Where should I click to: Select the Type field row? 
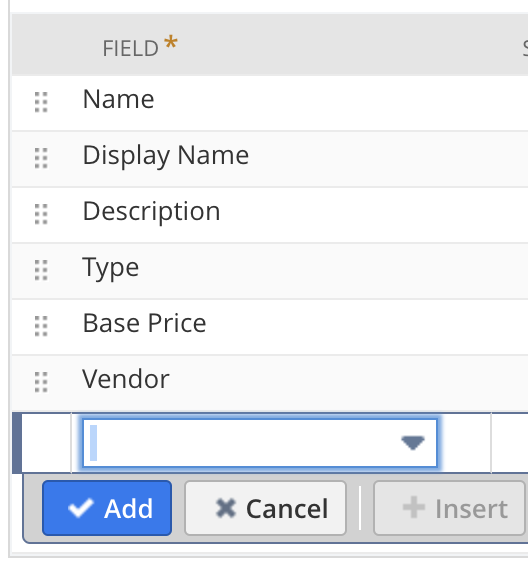tap(270, 271)
